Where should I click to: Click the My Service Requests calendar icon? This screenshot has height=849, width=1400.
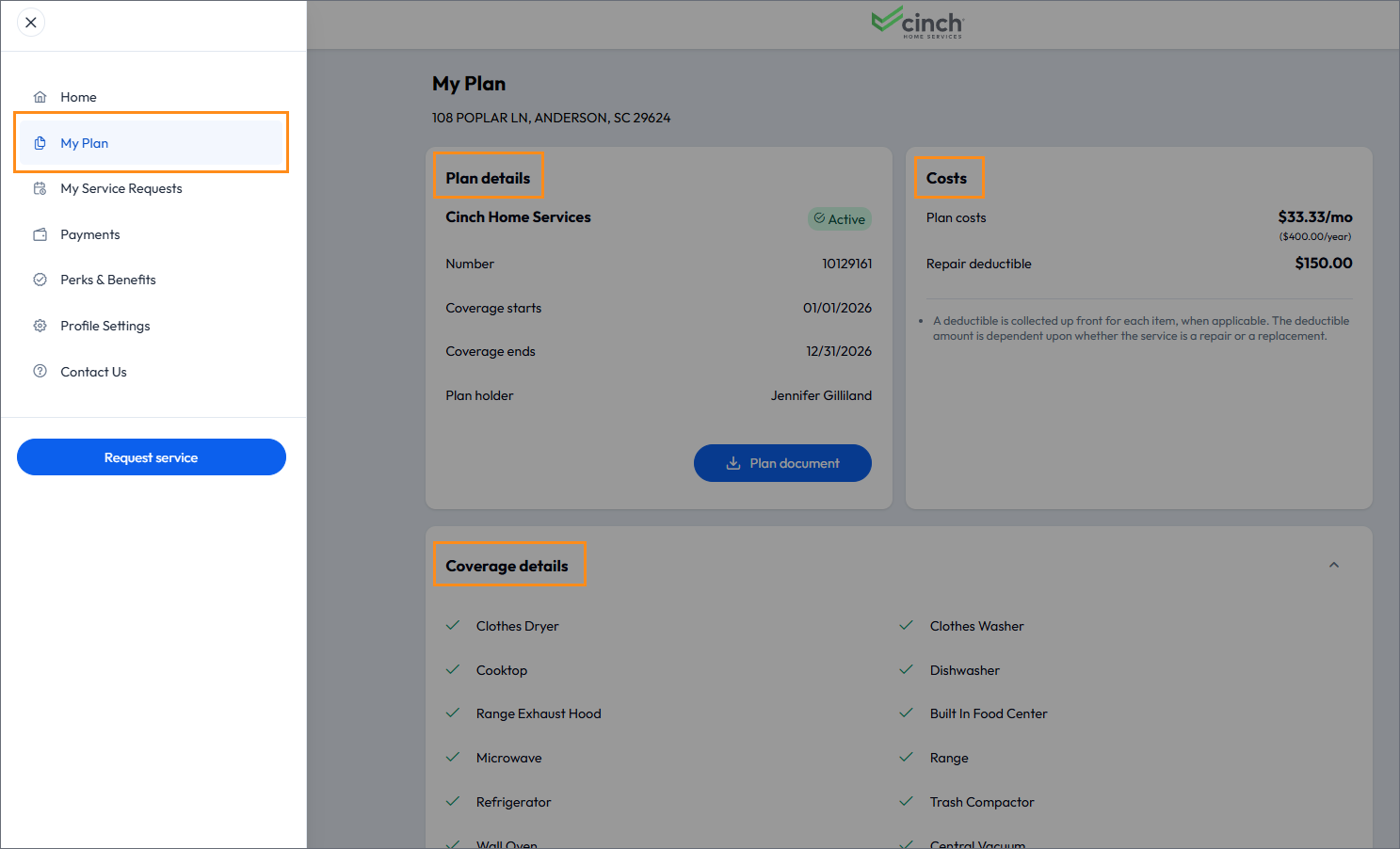pos(40,188)
